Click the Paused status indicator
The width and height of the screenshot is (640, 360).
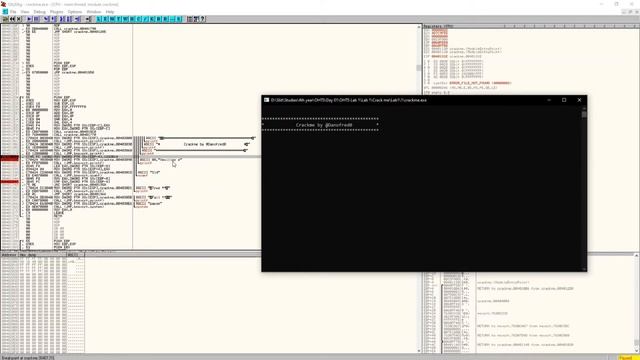pos(628,358)
